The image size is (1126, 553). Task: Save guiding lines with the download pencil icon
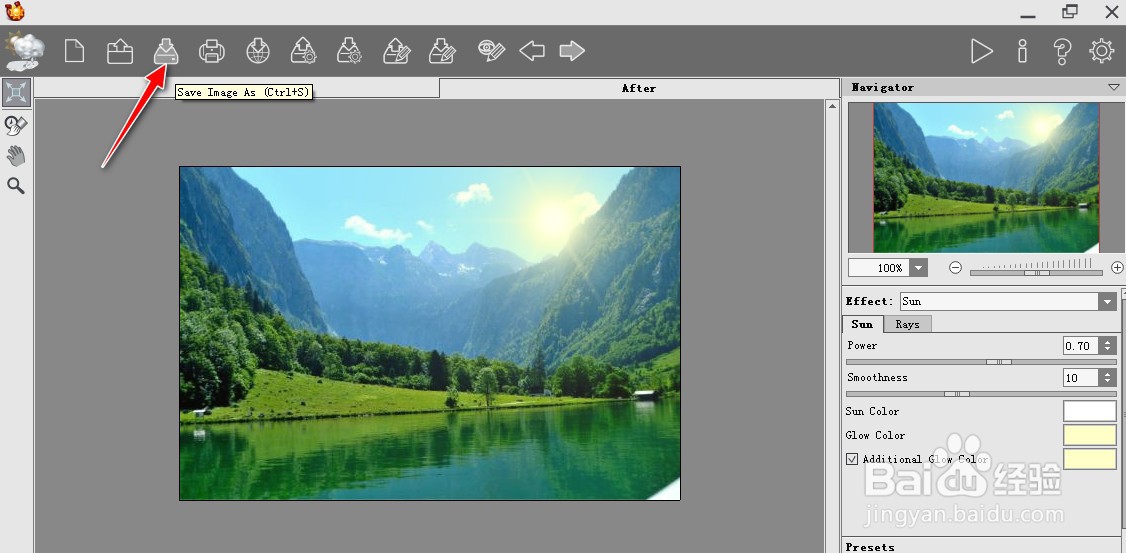tap(442, 52)
